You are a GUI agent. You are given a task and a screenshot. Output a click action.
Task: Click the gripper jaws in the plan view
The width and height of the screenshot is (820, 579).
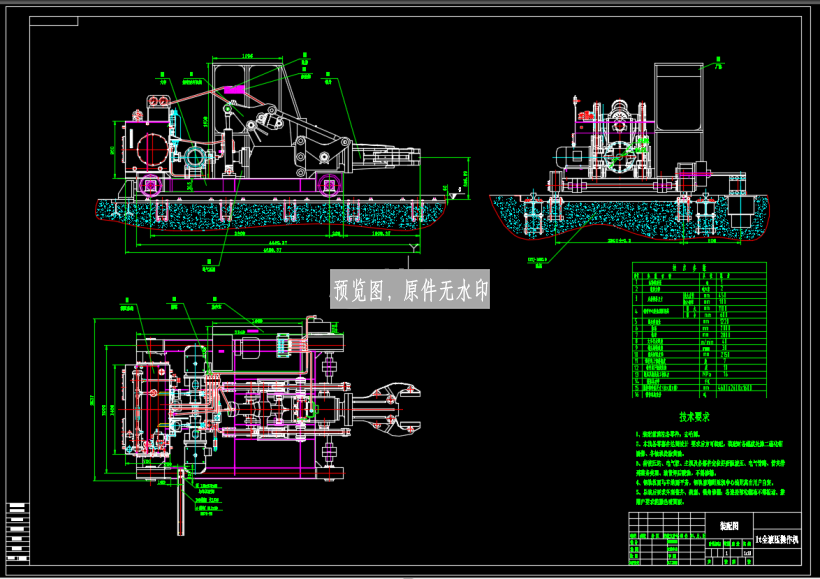[387, 410]
